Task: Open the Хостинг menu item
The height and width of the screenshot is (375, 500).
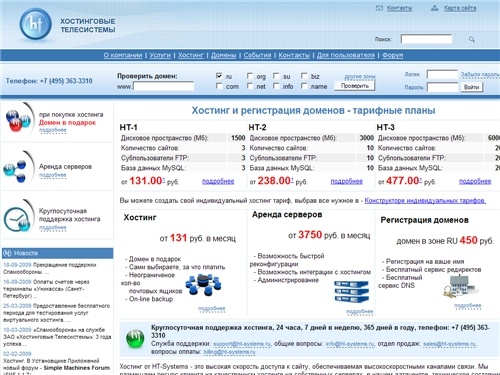Action: pos(191,55)
